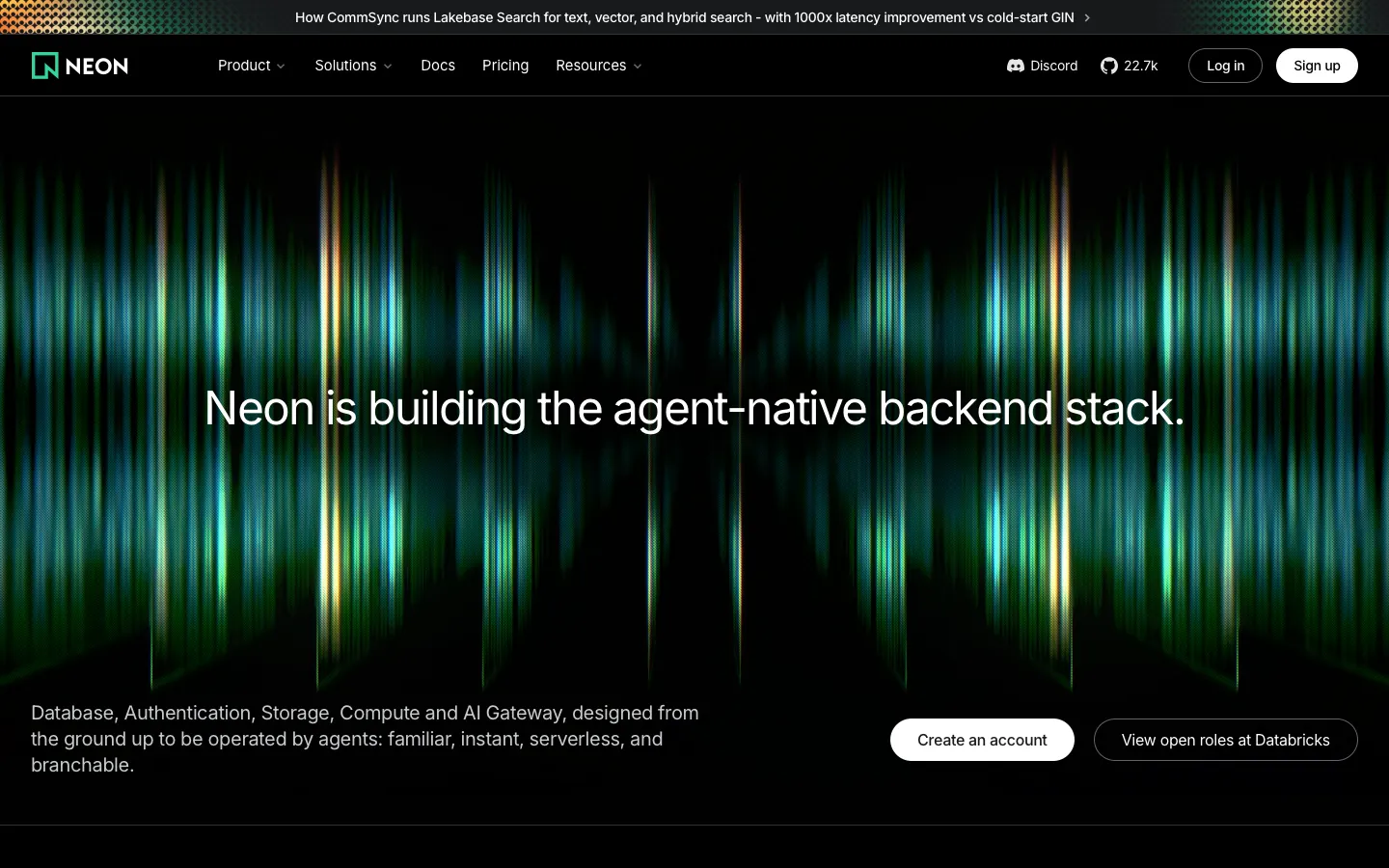Click the Discord icon in header
The height and width of the screenshot is (868, 1389).
1015,66
